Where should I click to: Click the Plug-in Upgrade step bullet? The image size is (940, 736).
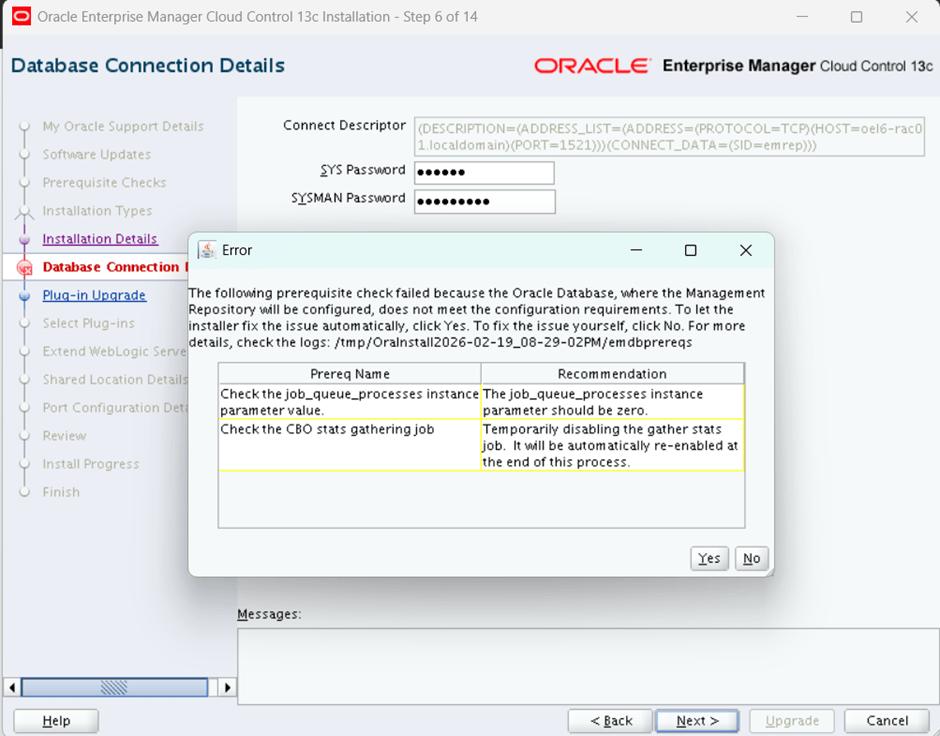click(x=25, y=296)
